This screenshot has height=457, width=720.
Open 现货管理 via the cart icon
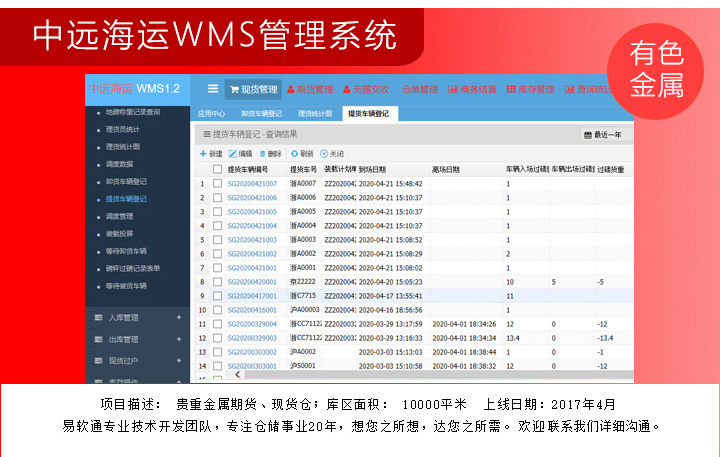pos(236,89)
